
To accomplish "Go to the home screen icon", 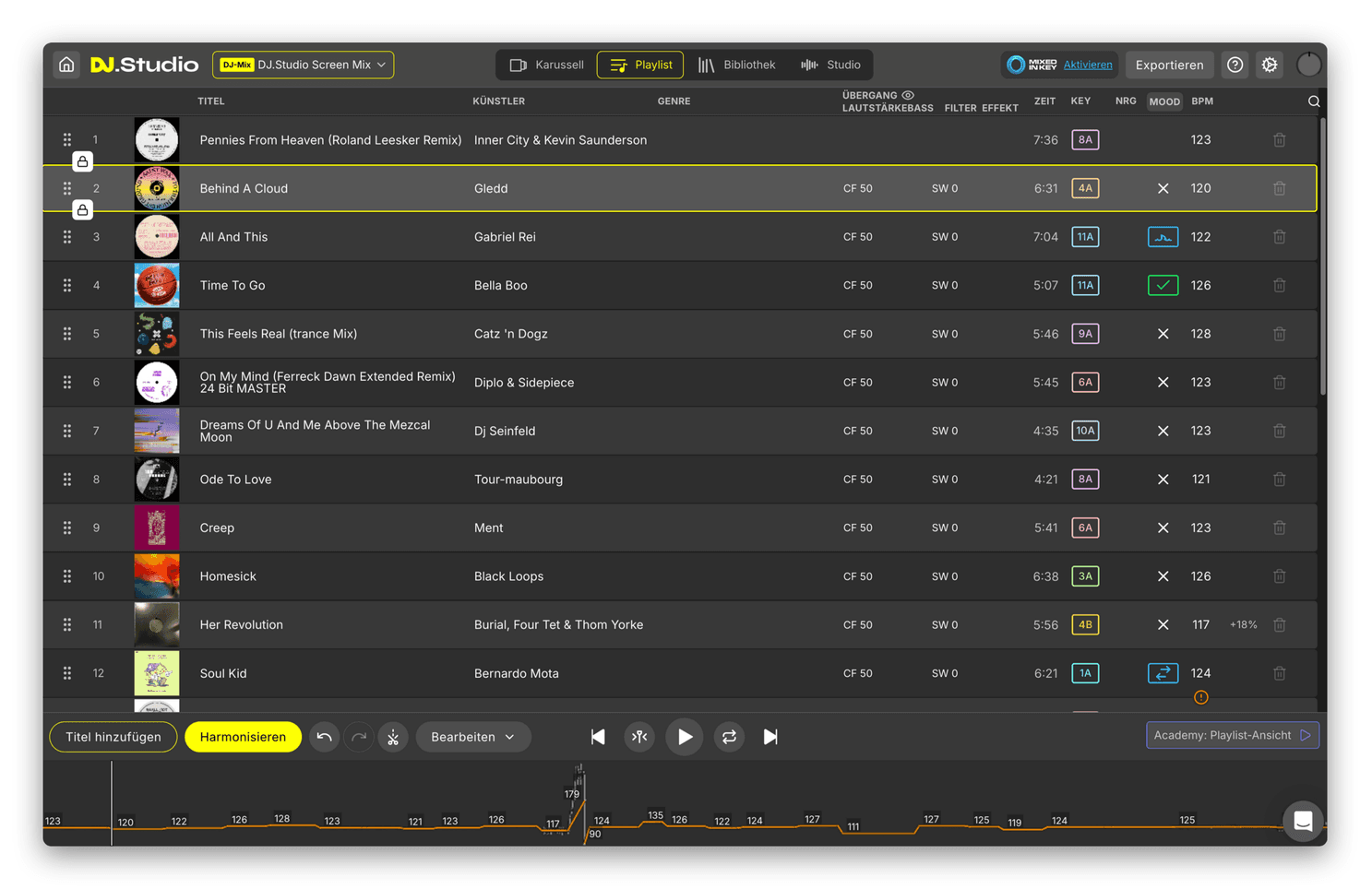I will pos(66,65).
